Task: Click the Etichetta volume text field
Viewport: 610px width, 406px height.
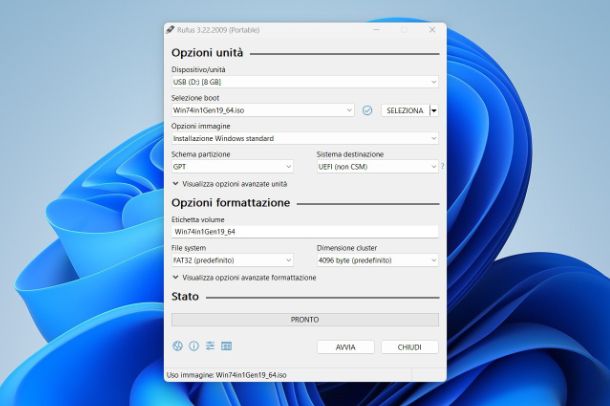Action: pyautogui.click(x=305, y=232)
